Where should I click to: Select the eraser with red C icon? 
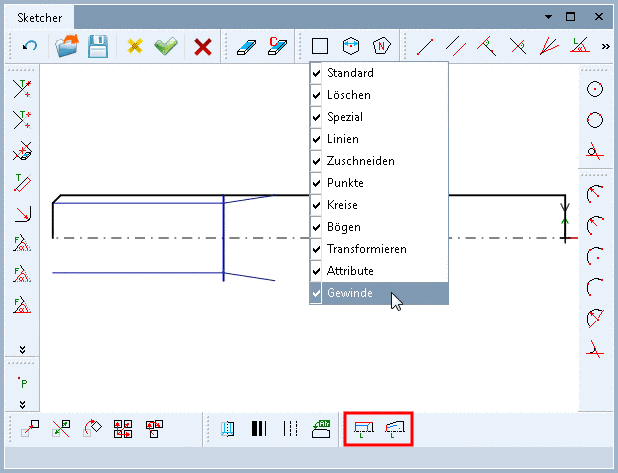tap(277, 46)
